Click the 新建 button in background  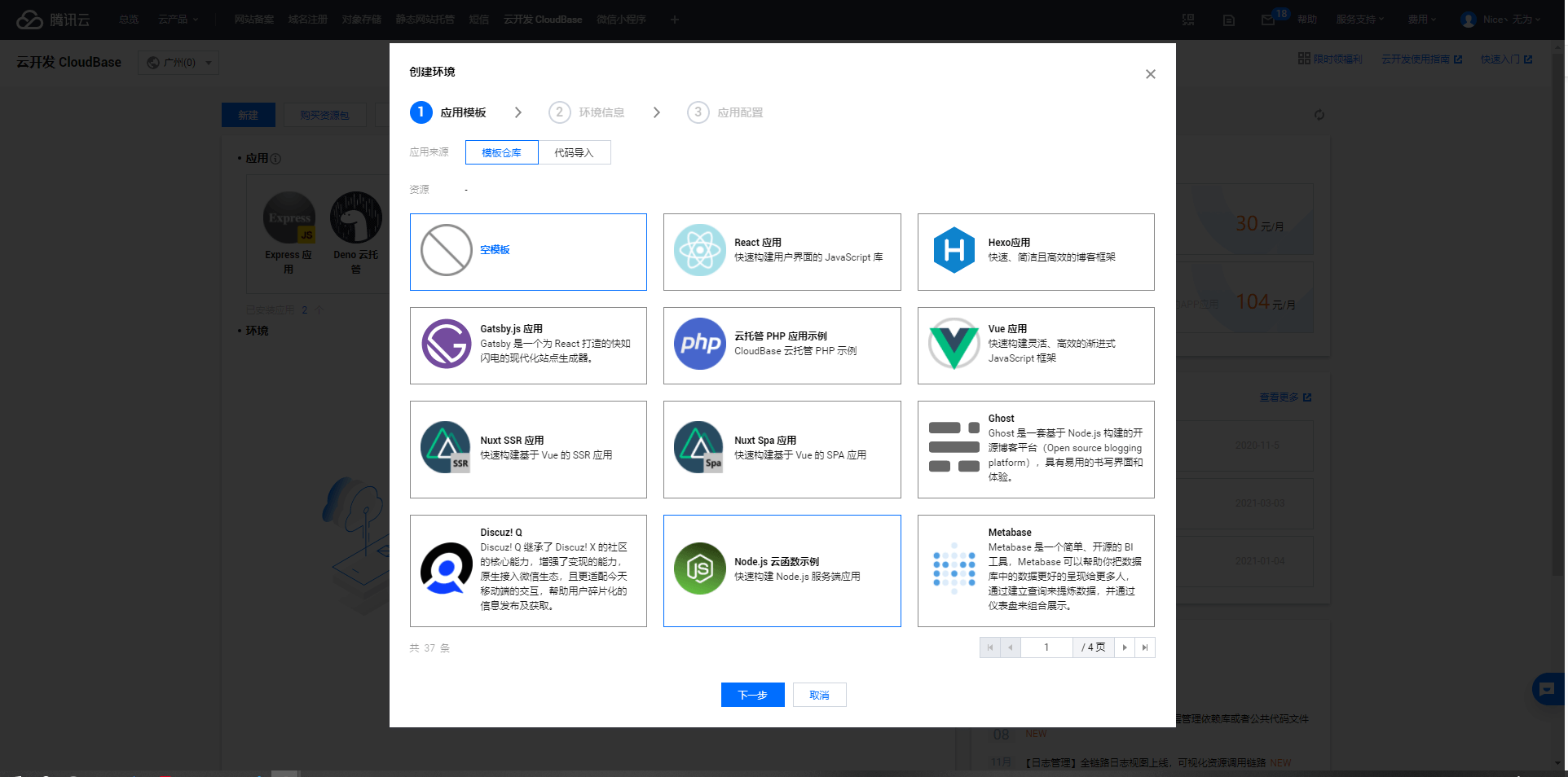coord(249,115)
